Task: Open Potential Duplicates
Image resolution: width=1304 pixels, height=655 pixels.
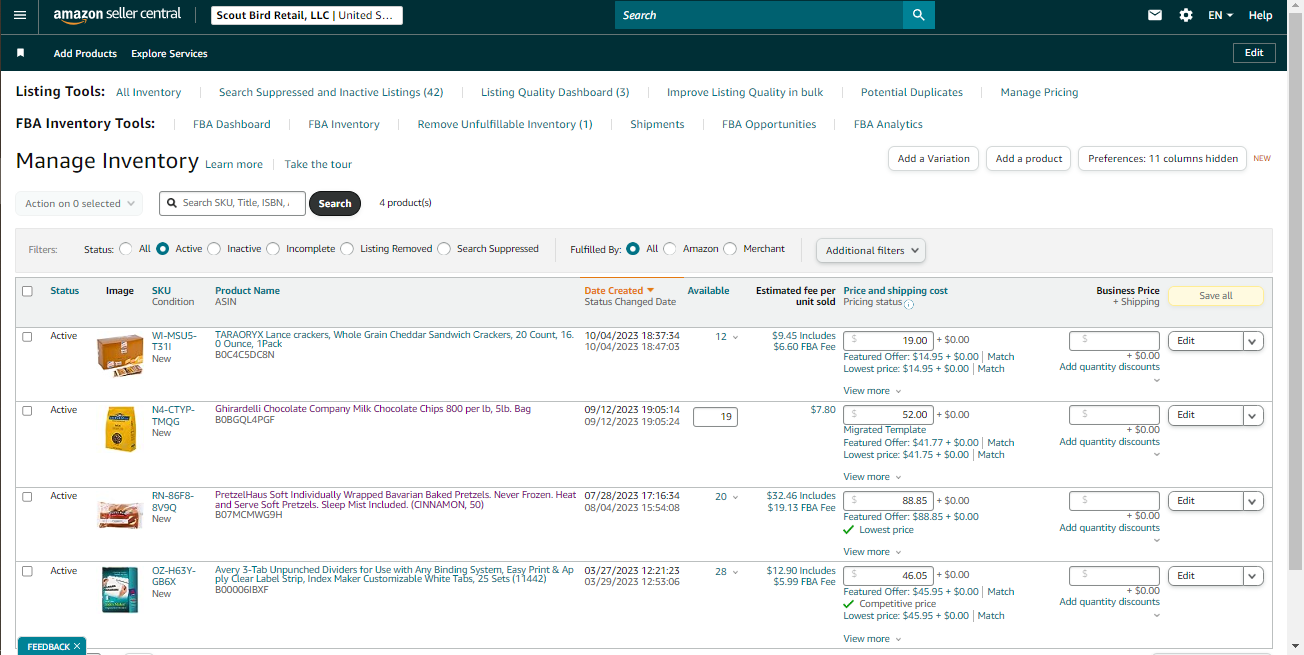Action: point(912,92)
